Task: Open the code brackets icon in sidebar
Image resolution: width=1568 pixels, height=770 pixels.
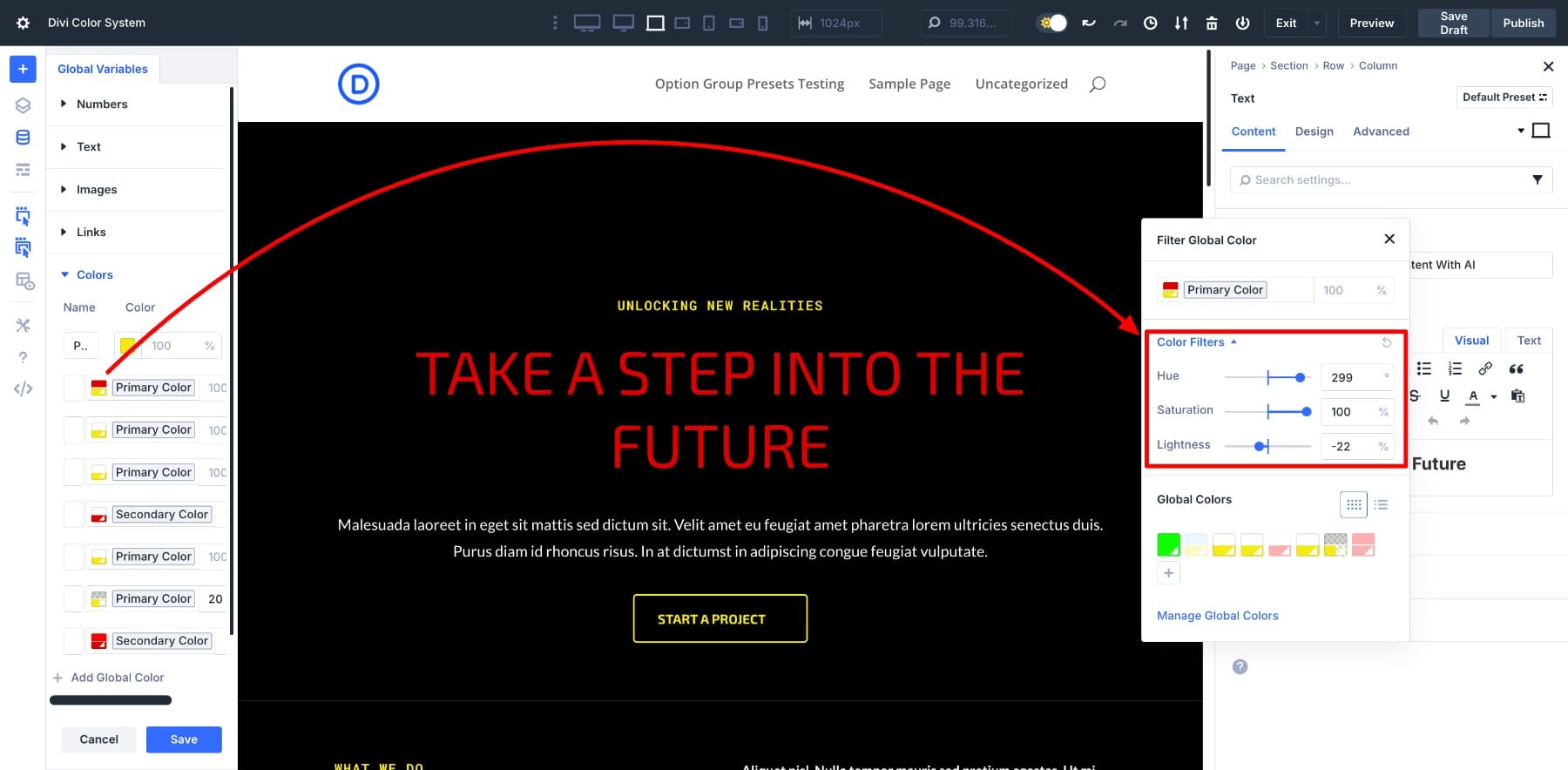Action: point(23,388)
